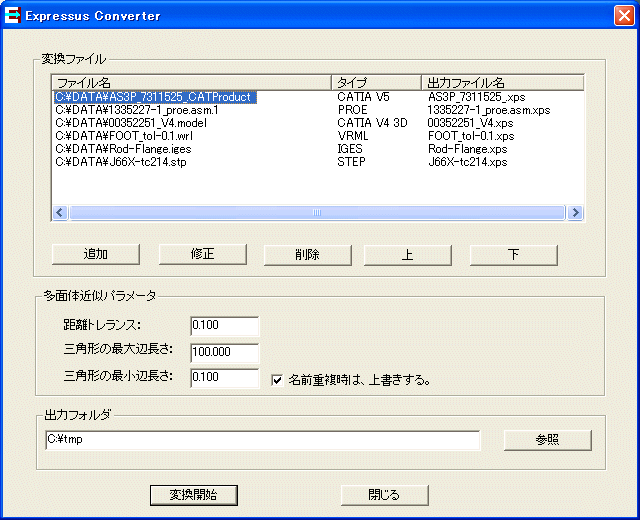Click the 距離トレランス input field

pyautogui.click(x=224, y=326)
